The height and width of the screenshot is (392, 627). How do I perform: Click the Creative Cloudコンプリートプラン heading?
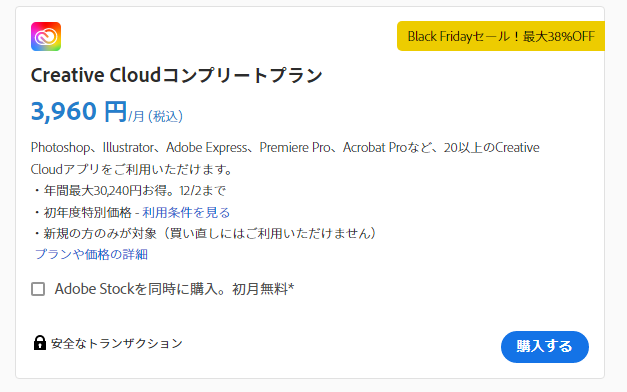tap(177, 75)
